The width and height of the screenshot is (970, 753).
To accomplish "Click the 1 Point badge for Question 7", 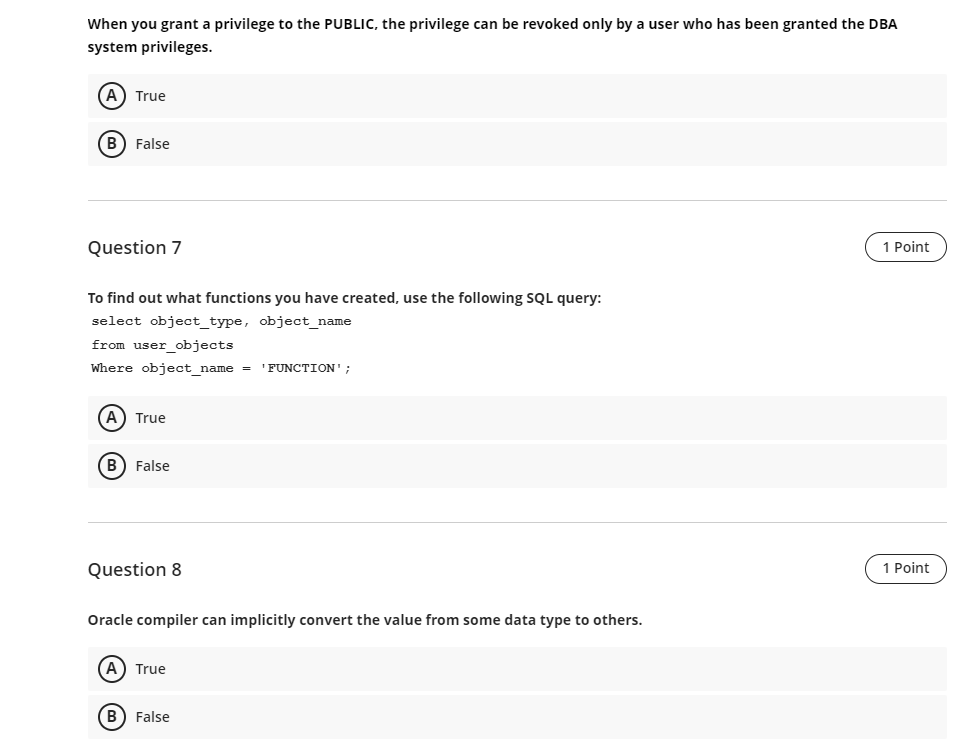I will point(905,247).
